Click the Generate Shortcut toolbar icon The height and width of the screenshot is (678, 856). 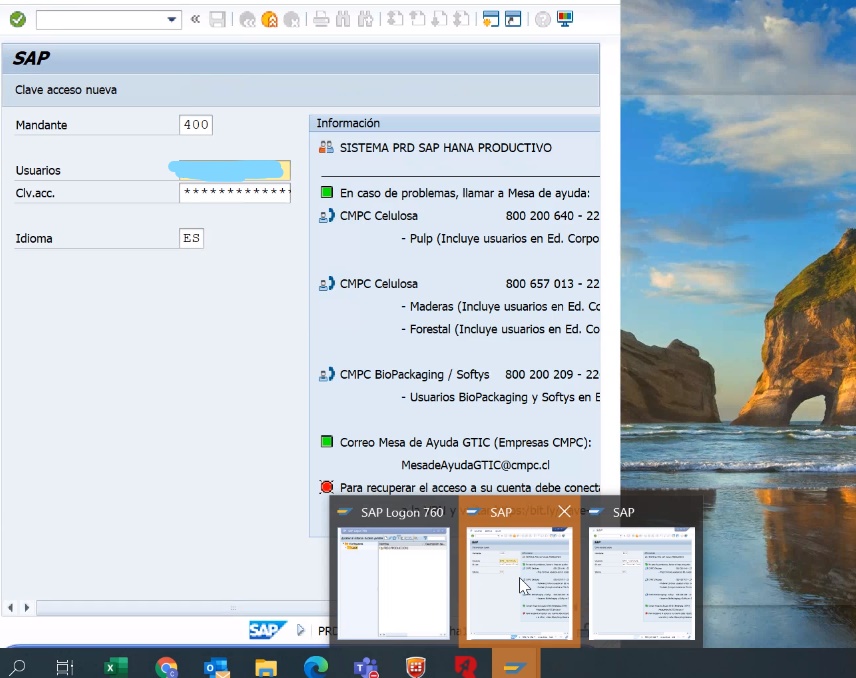(513, 19)
